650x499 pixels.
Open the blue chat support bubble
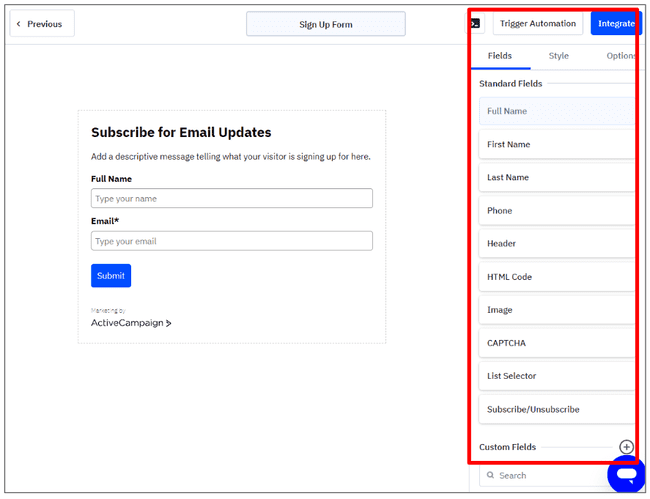(626, 475)
